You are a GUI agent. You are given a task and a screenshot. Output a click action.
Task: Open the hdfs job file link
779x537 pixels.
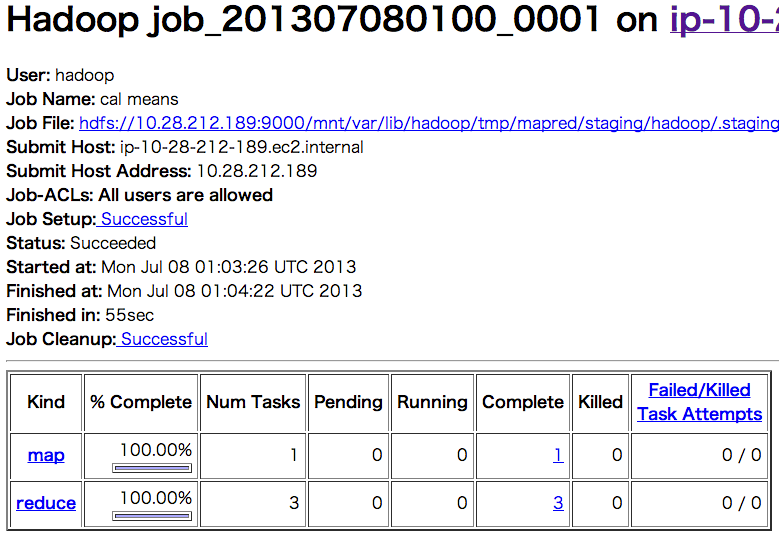click(x=429, y=123)
